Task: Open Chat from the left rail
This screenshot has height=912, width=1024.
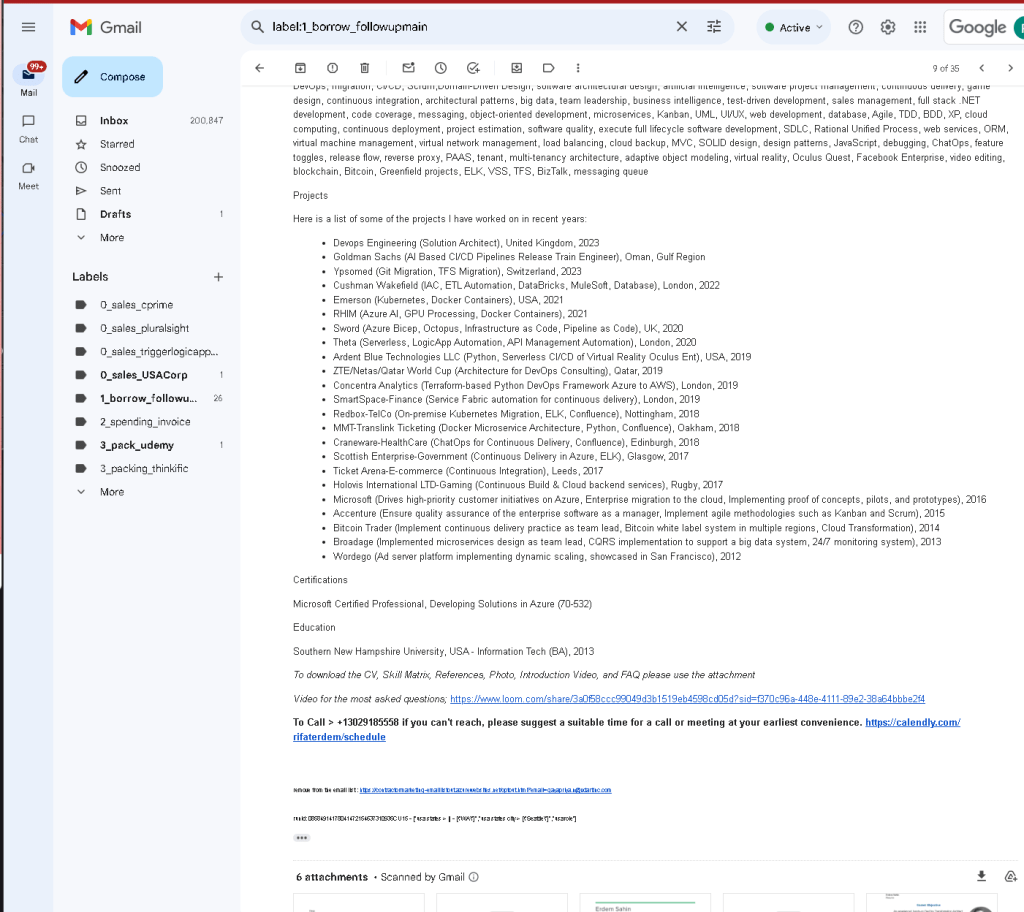Action: 28,129
